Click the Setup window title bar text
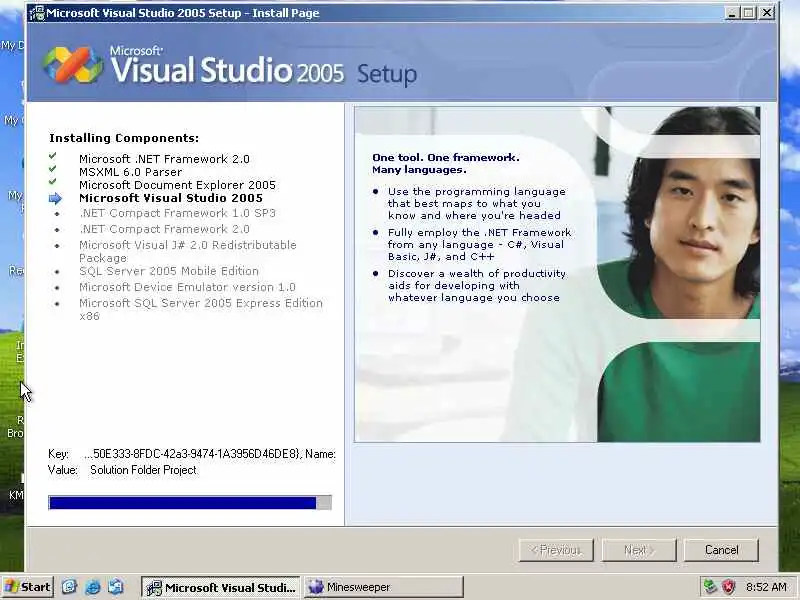 tap(183, 13)
